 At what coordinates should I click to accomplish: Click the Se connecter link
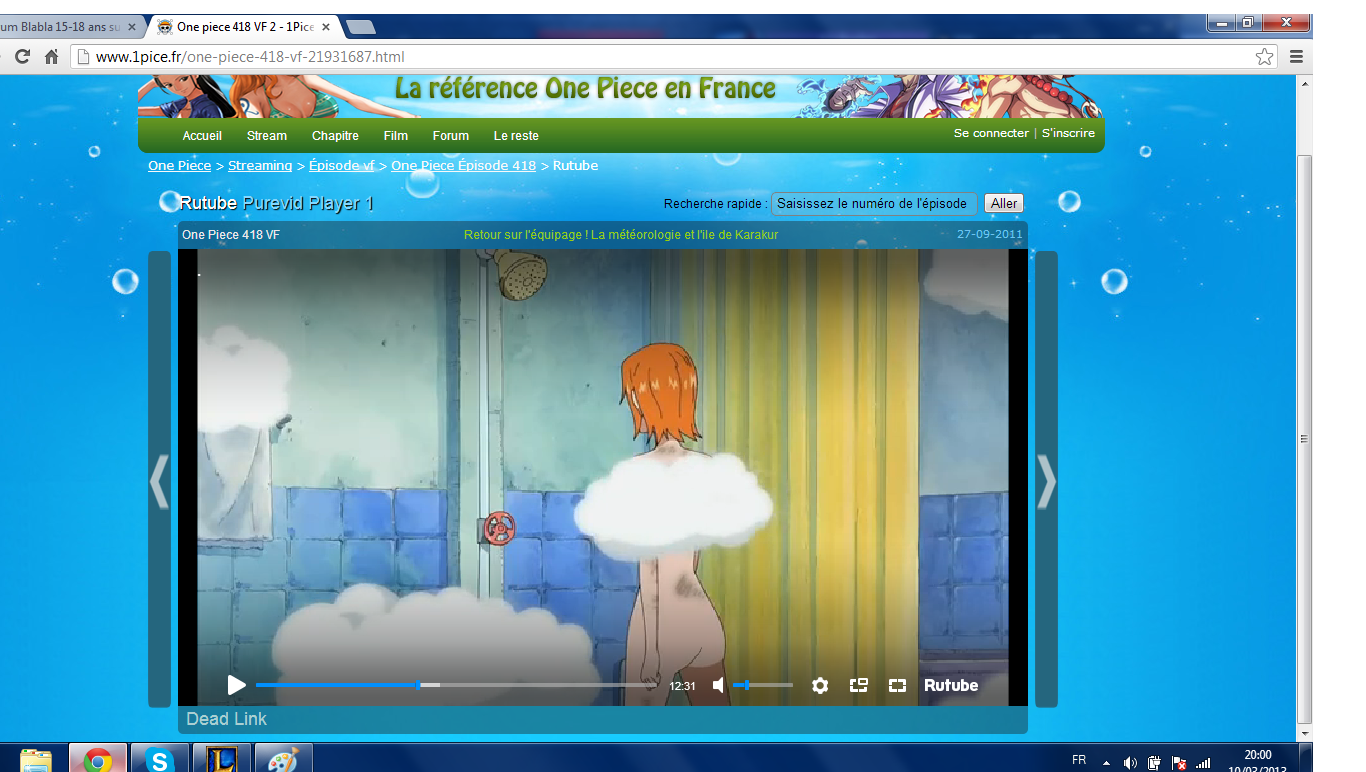(991, 133)
